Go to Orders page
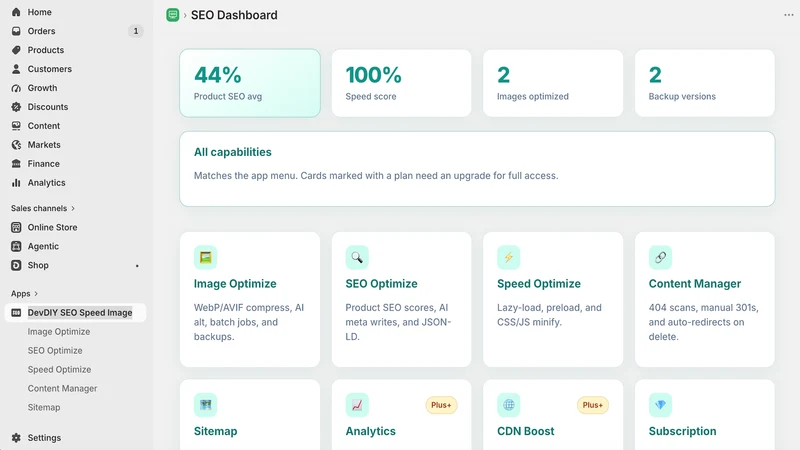Image resolution: width=800 pixels, height=450 pixels. (x=41, y=31)
